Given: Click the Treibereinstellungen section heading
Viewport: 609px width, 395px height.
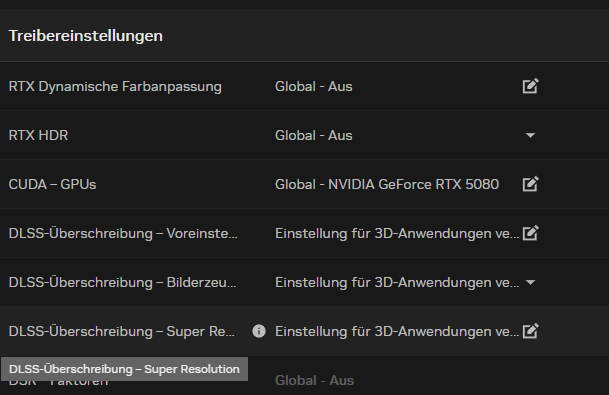Looking at the screenshot, I should point(85,36).
